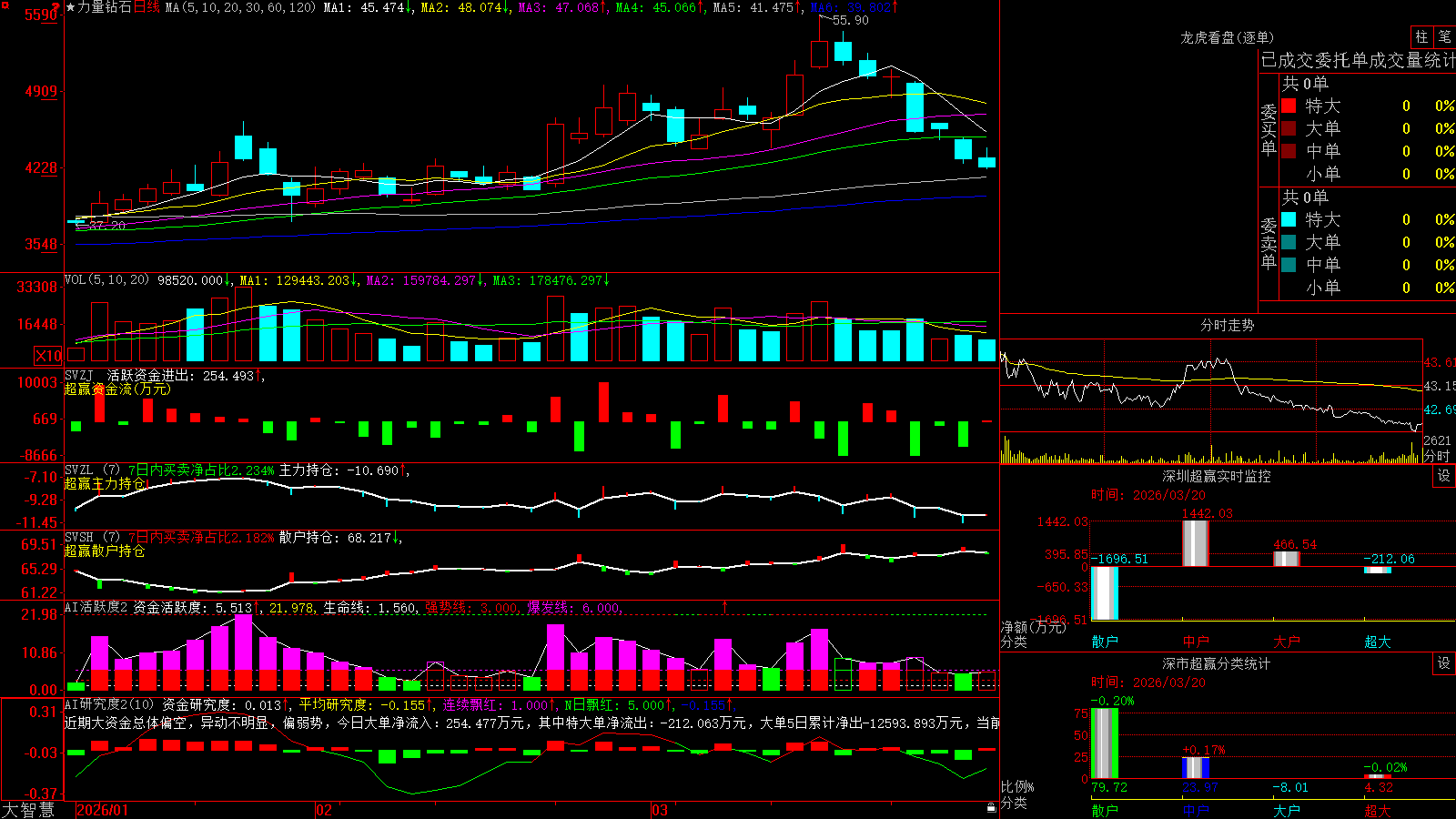Click the teal 大单 sell-order swatch
This screenshot has width=1456, height=819.
click(1289, 242)
